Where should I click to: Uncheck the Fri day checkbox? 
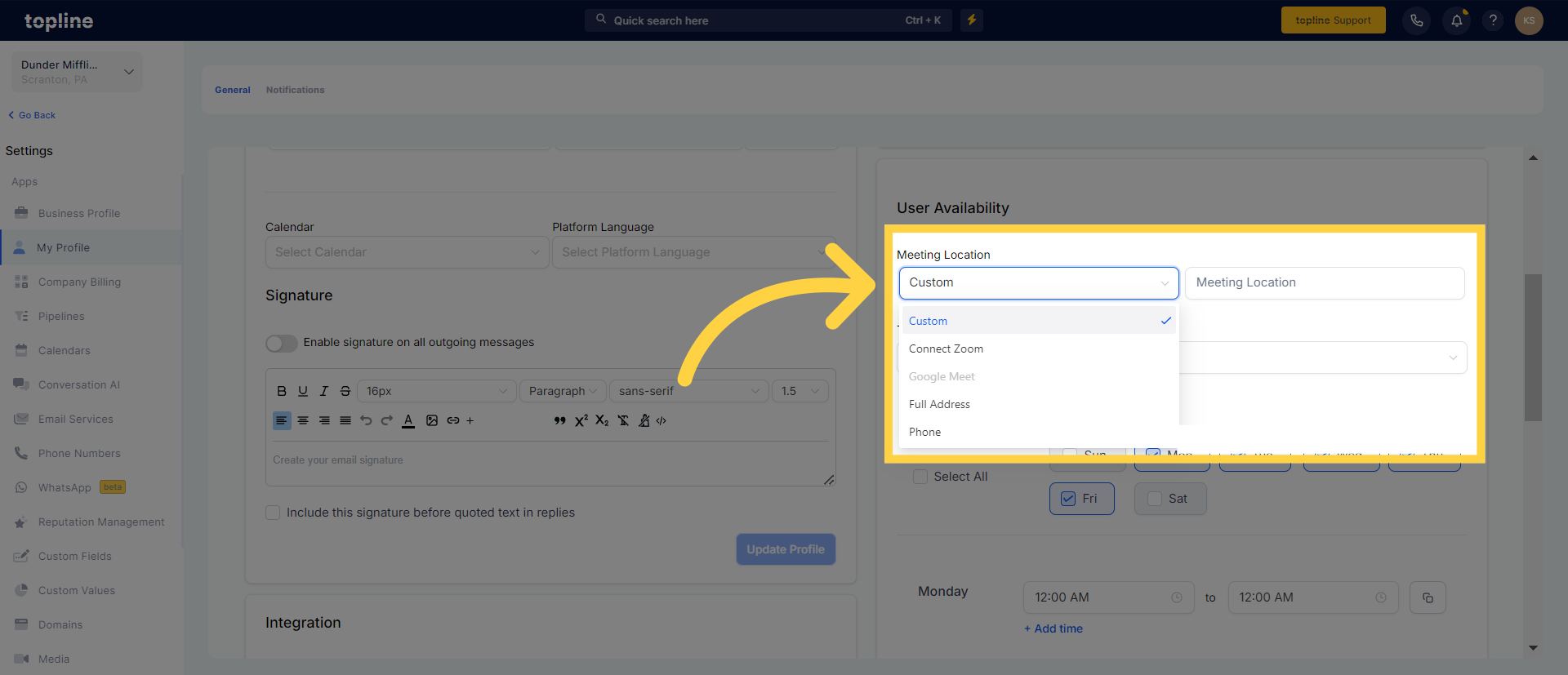[1068, 499]
